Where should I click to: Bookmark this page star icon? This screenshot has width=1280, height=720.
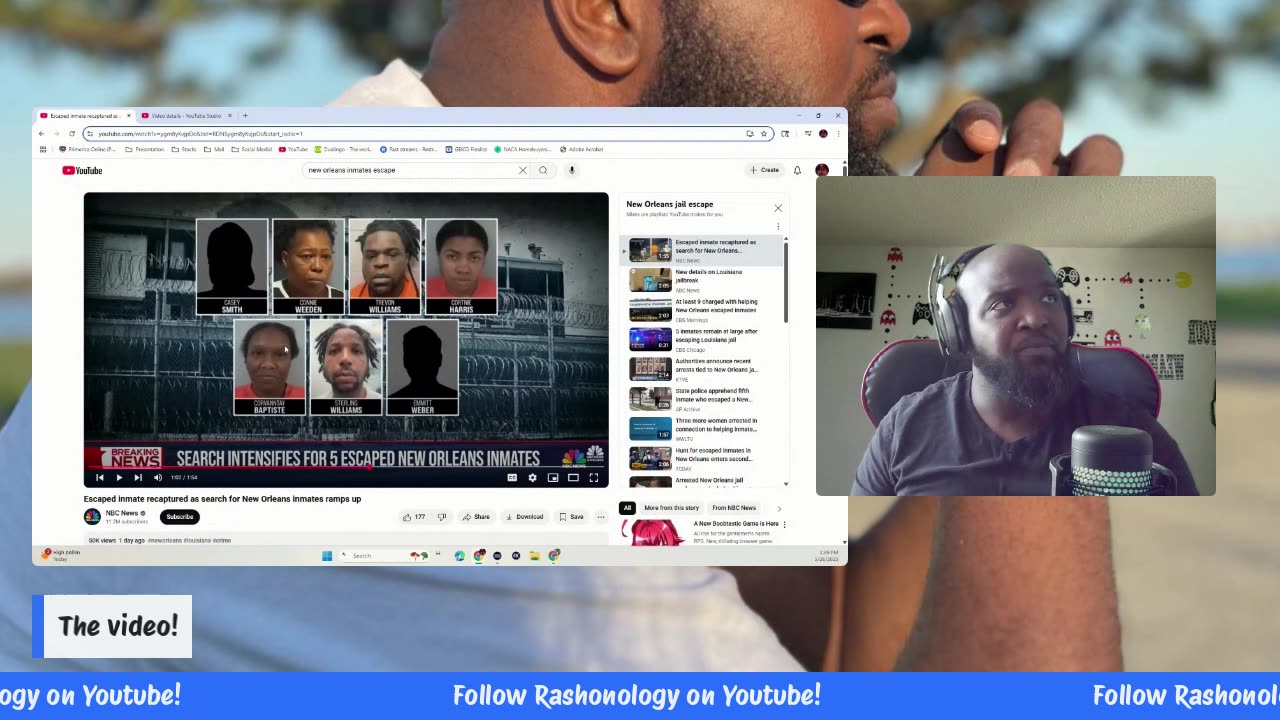coord(763,133)
